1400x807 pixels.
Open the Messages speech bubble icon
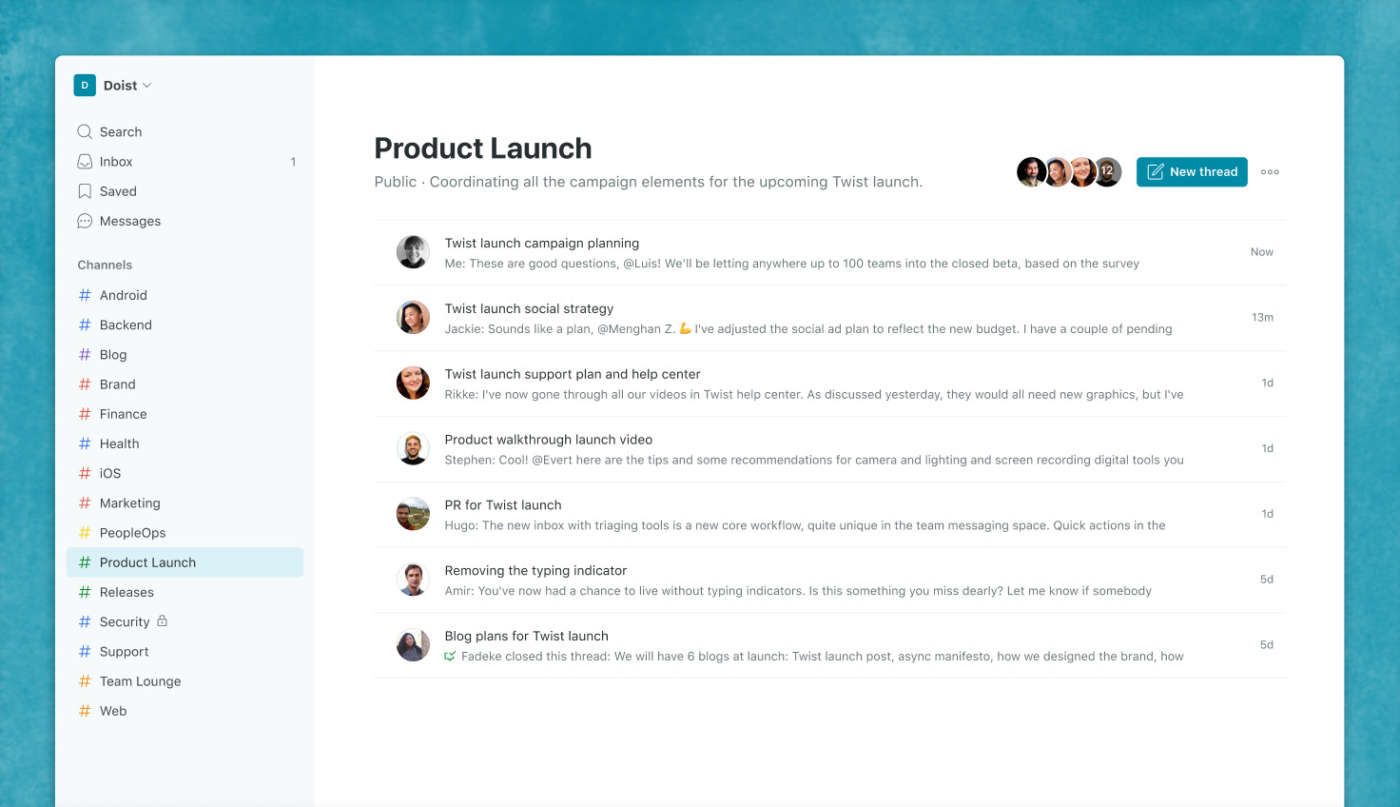pyautogui.click(x=85, y=221)
